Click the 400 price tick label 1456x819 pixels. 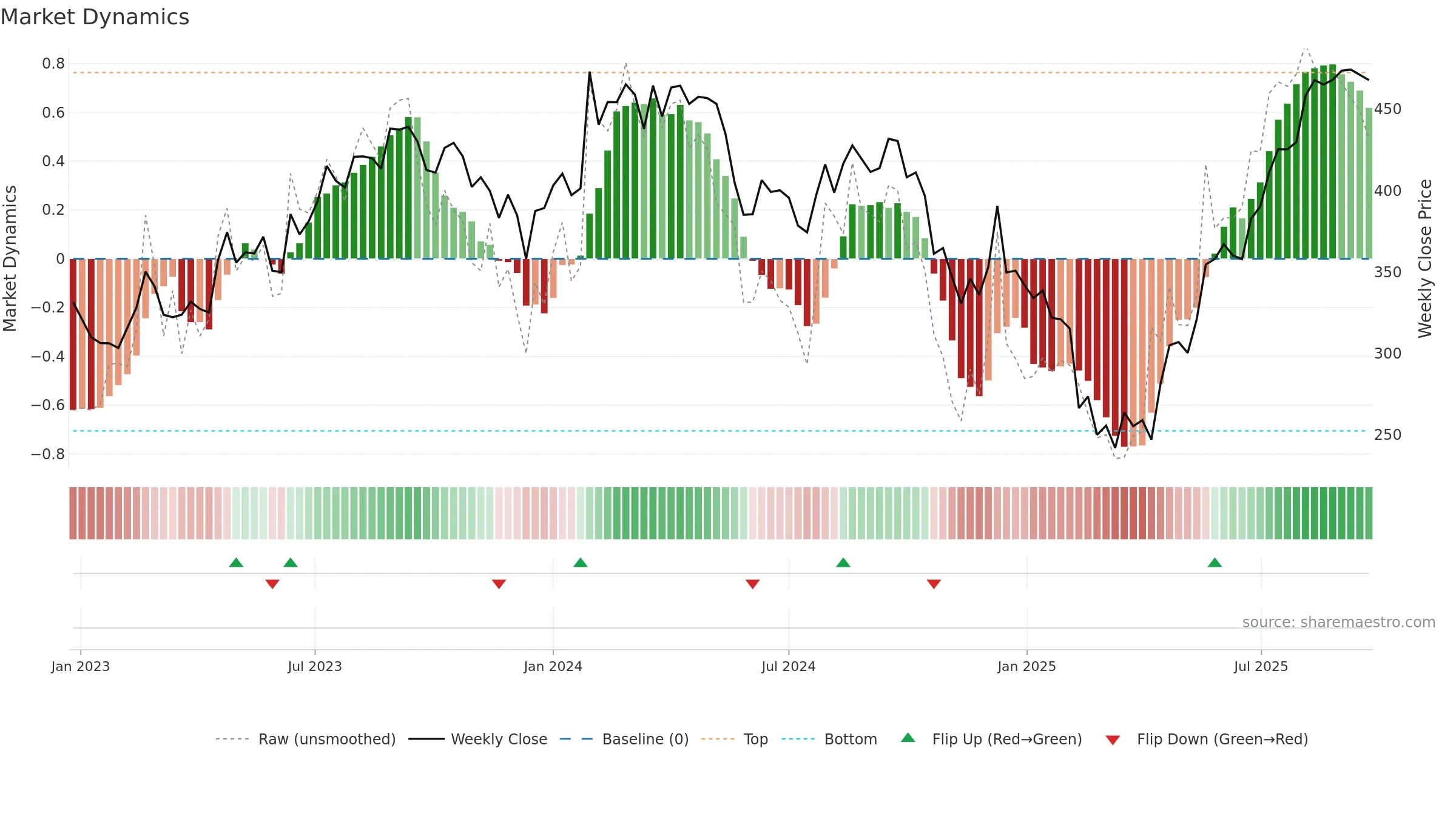click(x=1388, y=190)
